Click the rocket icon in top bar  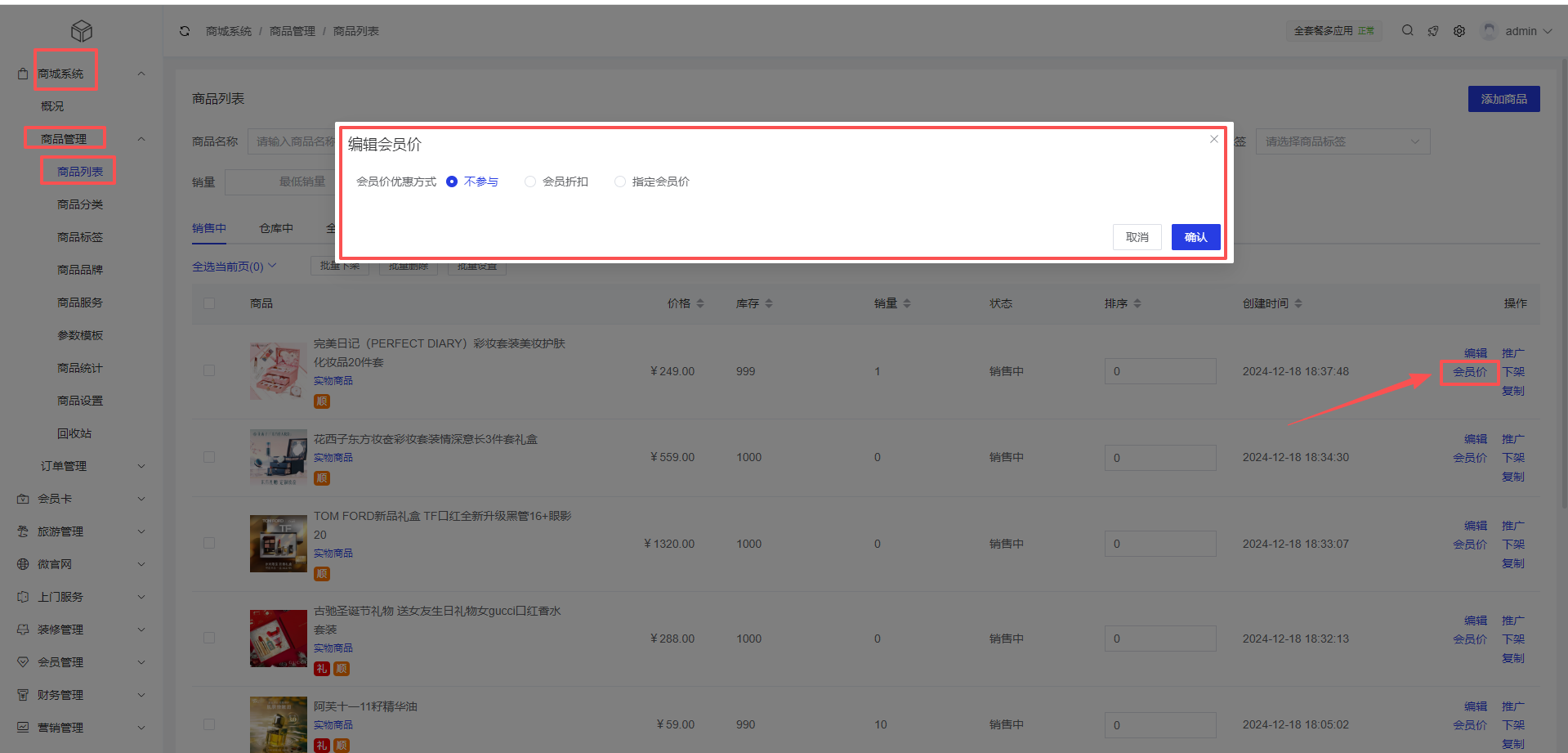pos(1433,31)
